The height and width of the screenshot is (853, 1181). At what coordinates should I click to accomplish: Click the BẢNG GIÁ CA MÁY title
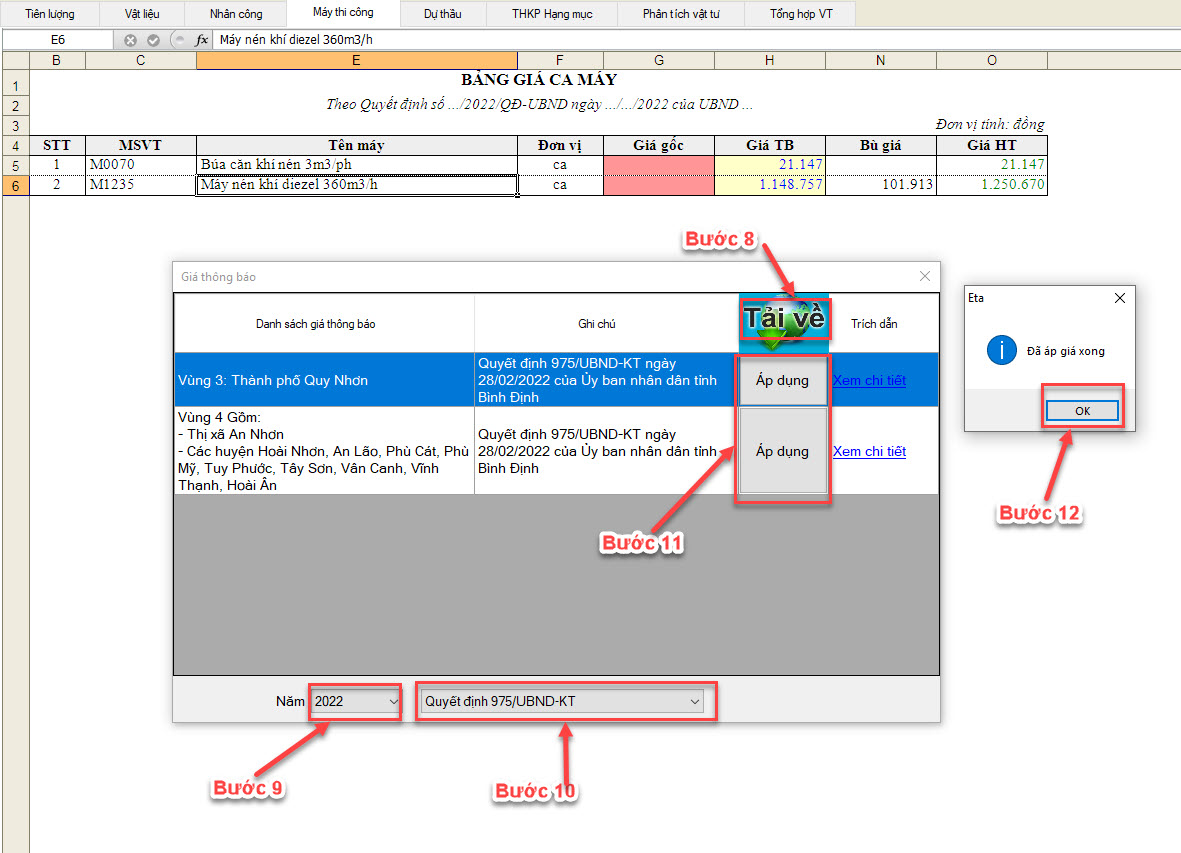tap(539, 80)
